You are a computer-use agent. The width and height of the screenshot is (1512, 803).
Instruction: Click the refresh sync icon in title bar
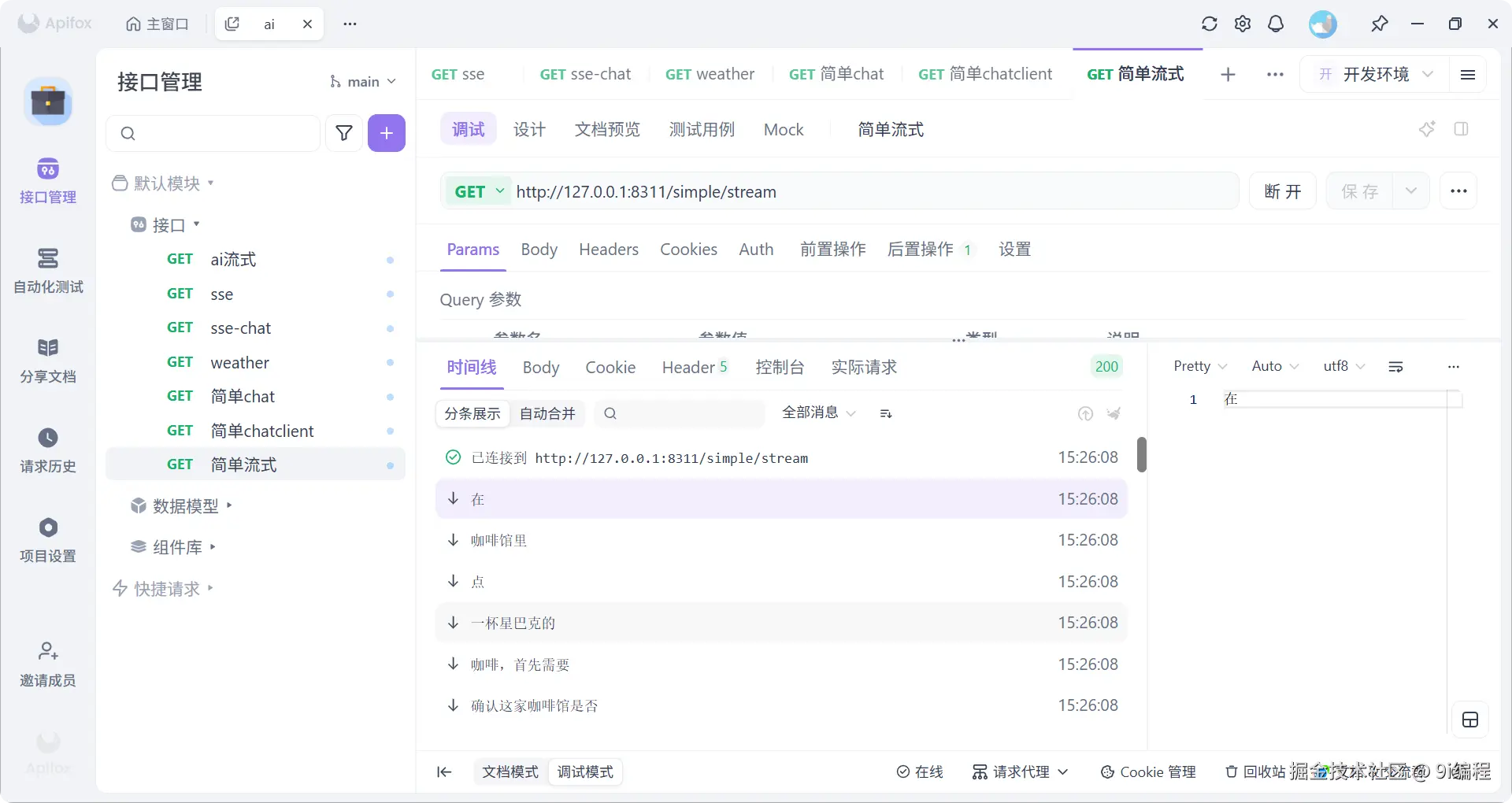coord(1210,24)
